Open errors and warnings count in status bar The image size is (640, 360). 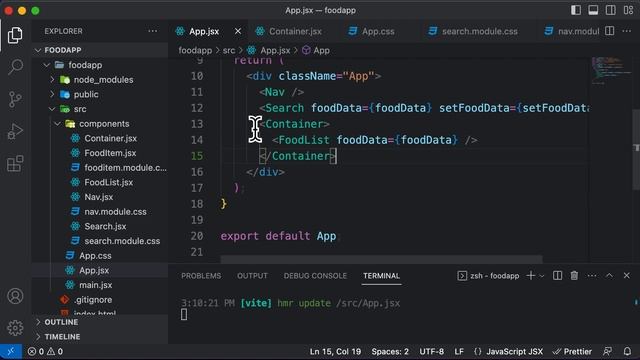(45, 351)
